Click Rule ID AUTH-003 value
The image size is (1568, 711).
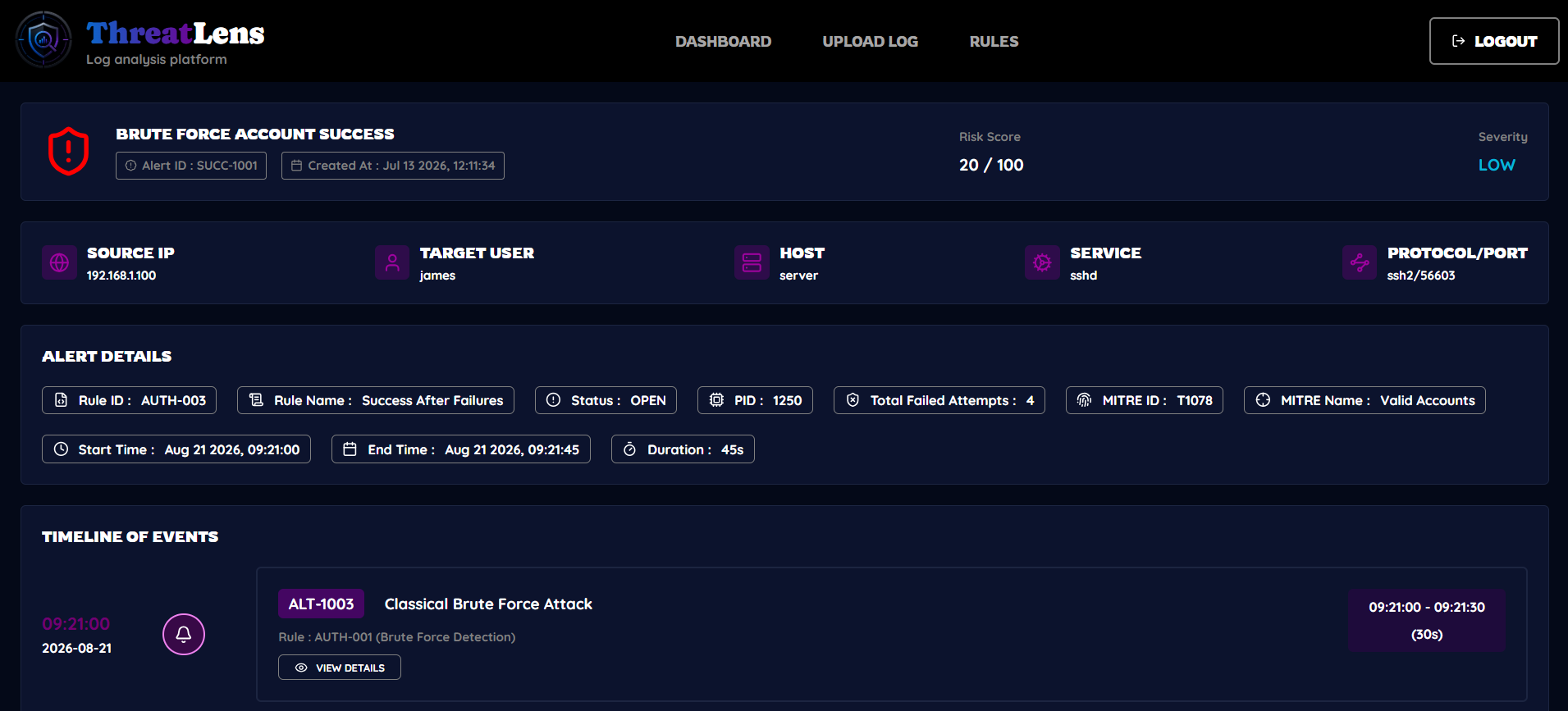tap(173, 400)
